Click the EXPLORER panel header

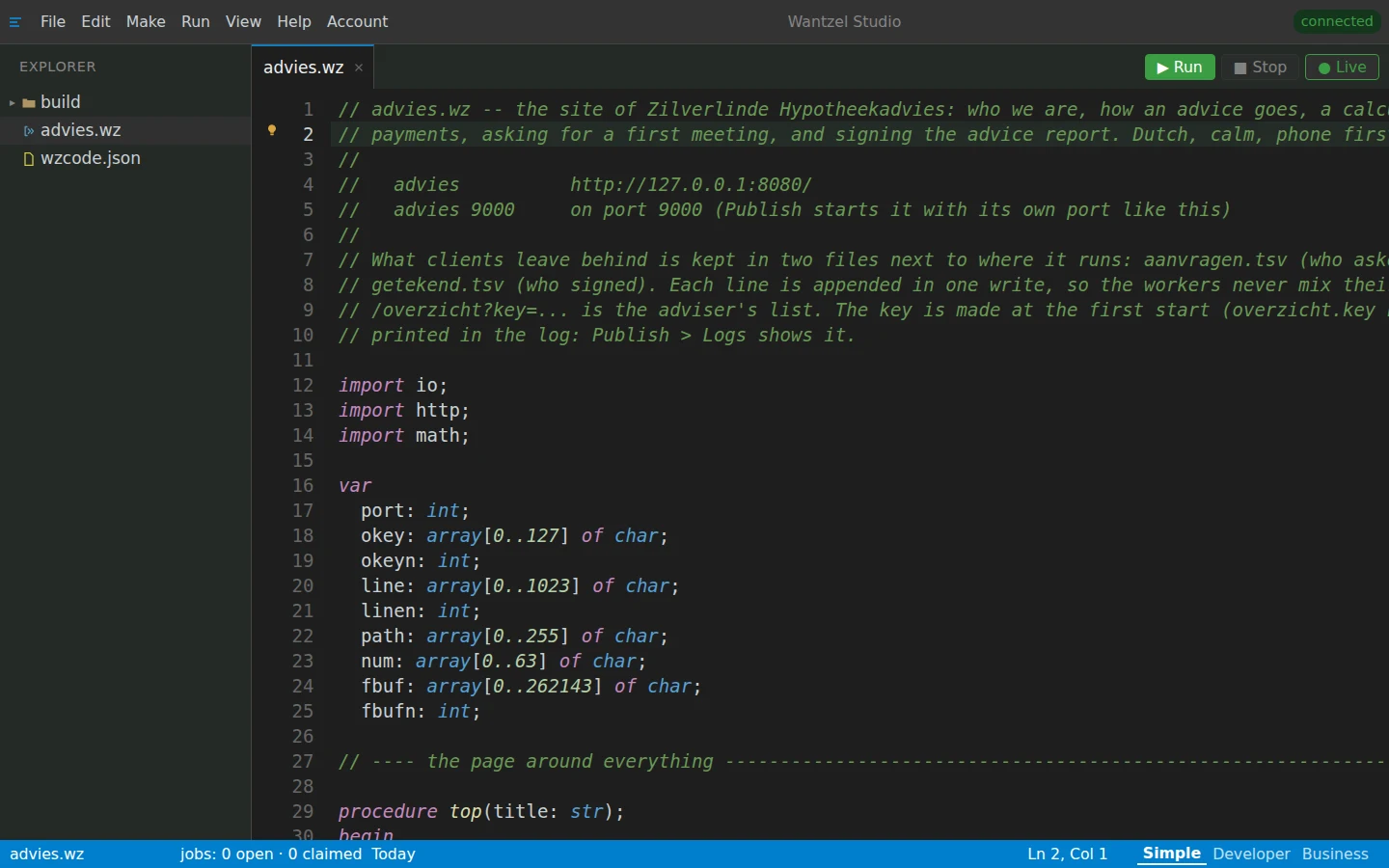(x=58, y=67)
